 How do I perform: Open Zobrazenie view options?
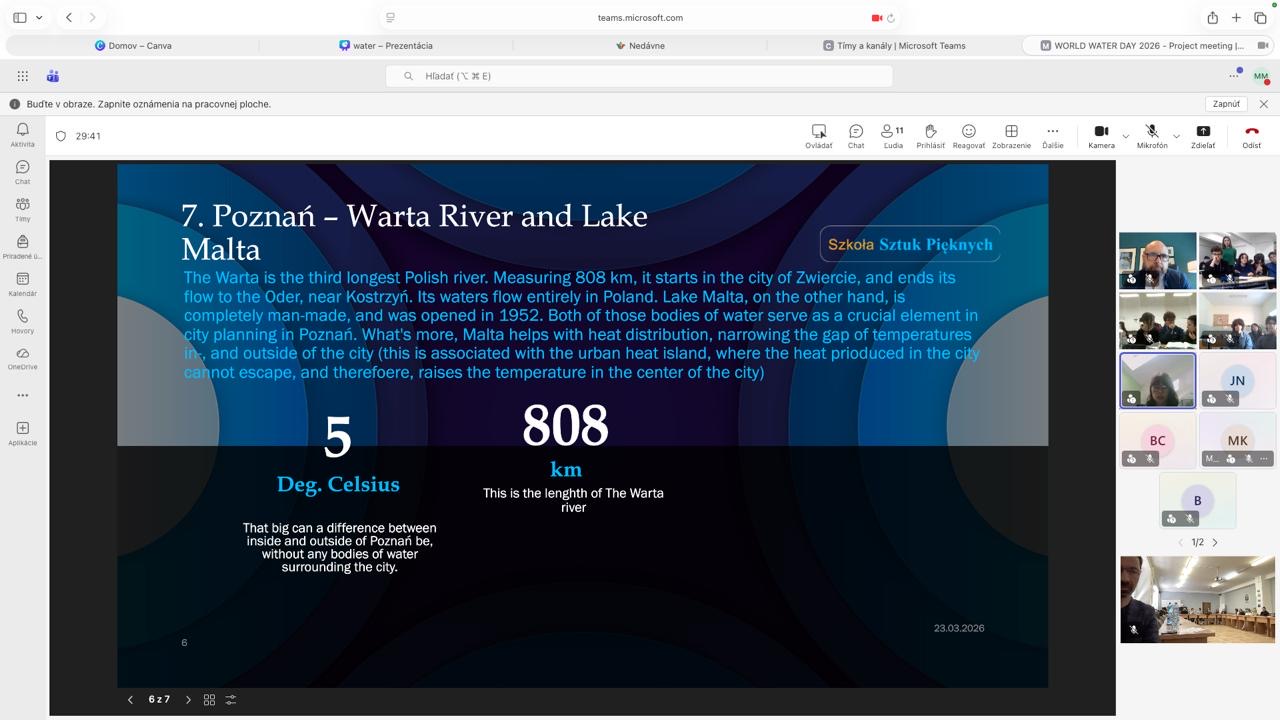[1011, 136]
